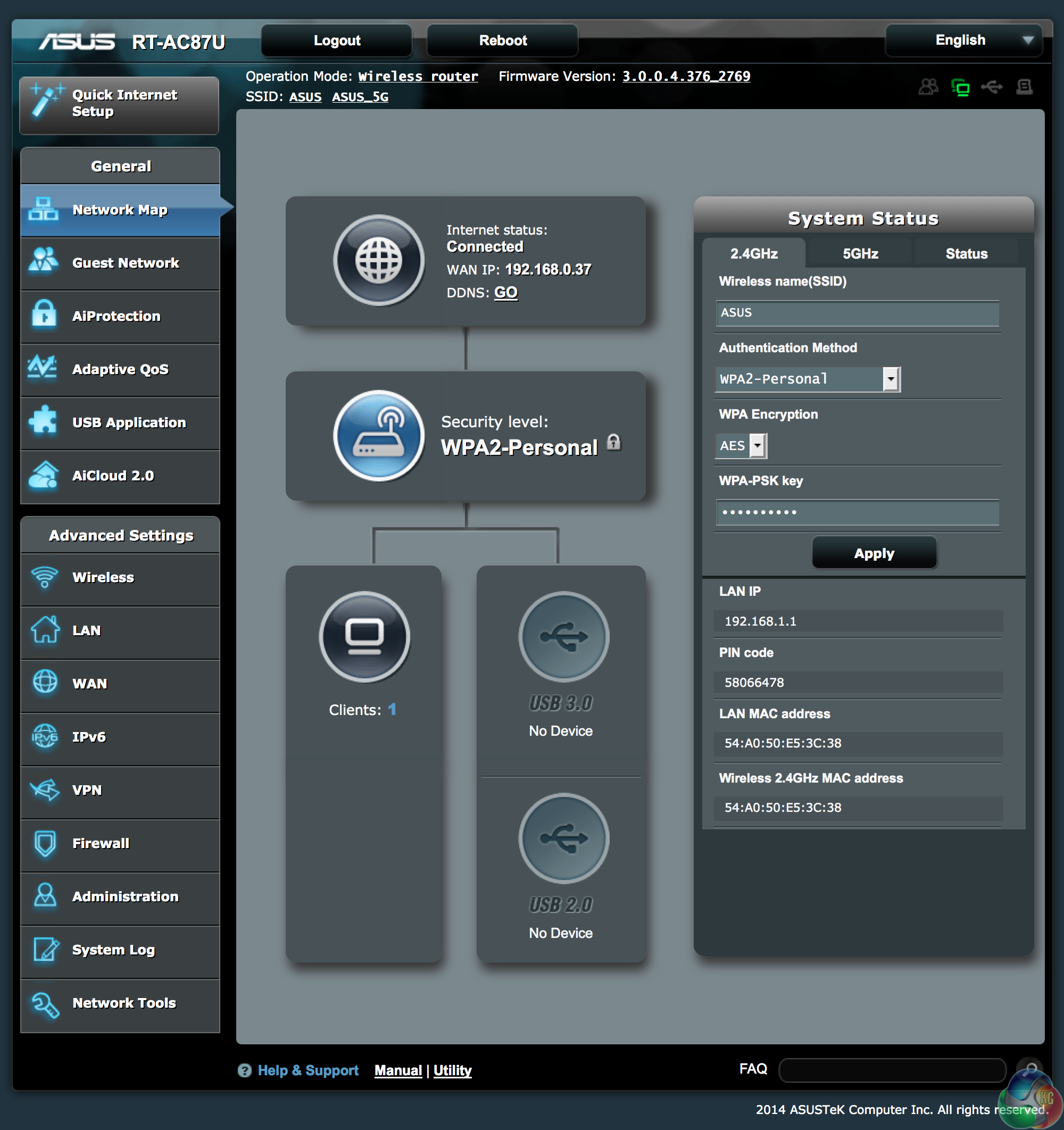Click the guest network status icon in header
This screenshot has height=1130, width=1064.
(928, 87)
